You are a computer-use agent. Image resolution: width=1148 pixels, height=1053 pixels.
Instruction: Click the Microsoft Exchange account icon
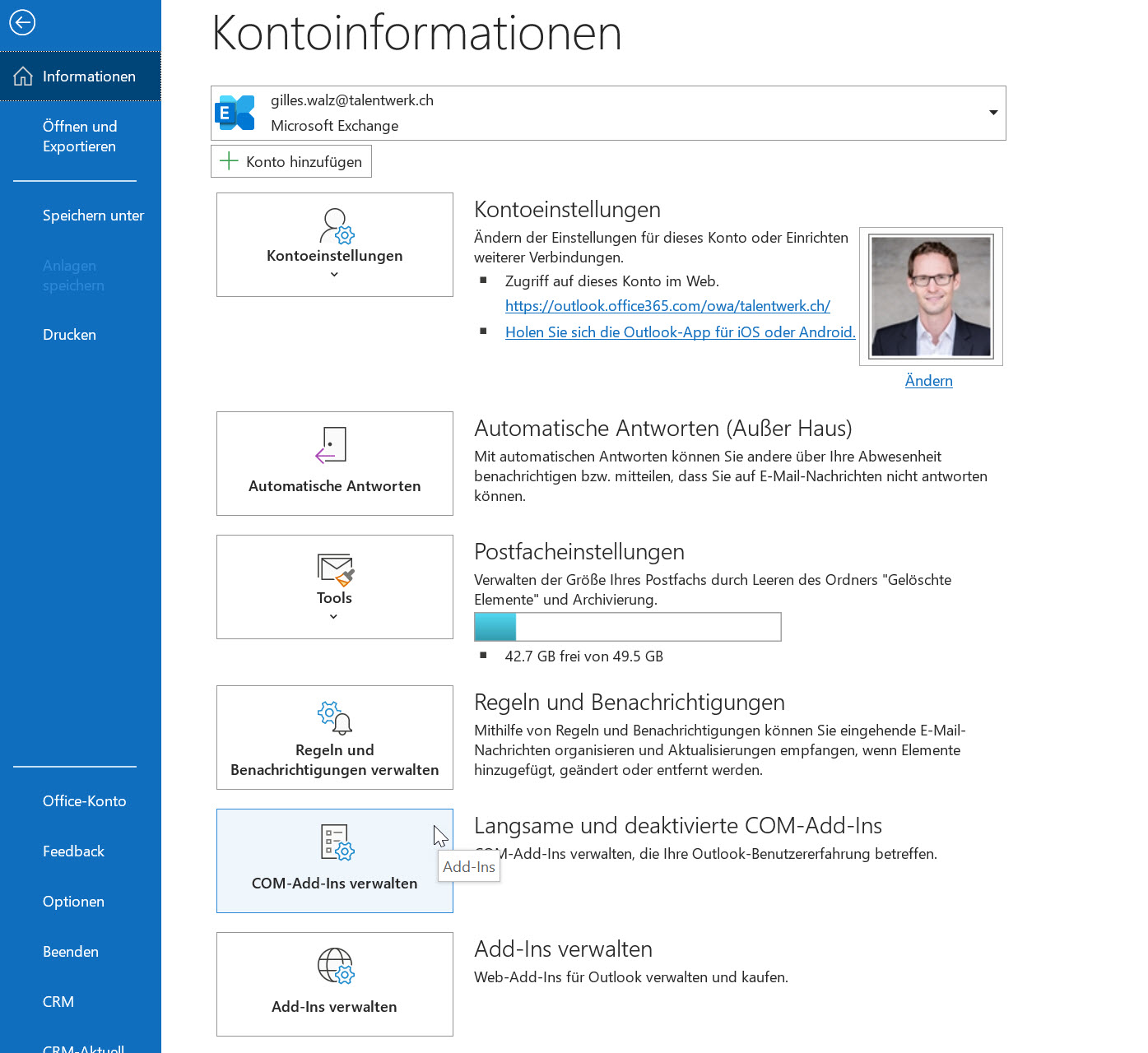[x=235, y=113]
